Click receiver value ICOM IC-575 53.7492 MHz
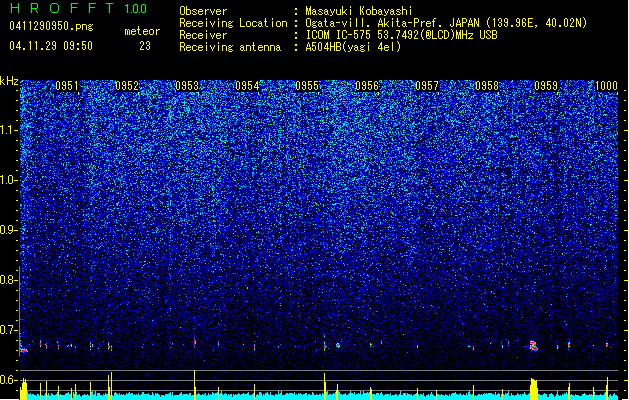 (x=401, y=35)
